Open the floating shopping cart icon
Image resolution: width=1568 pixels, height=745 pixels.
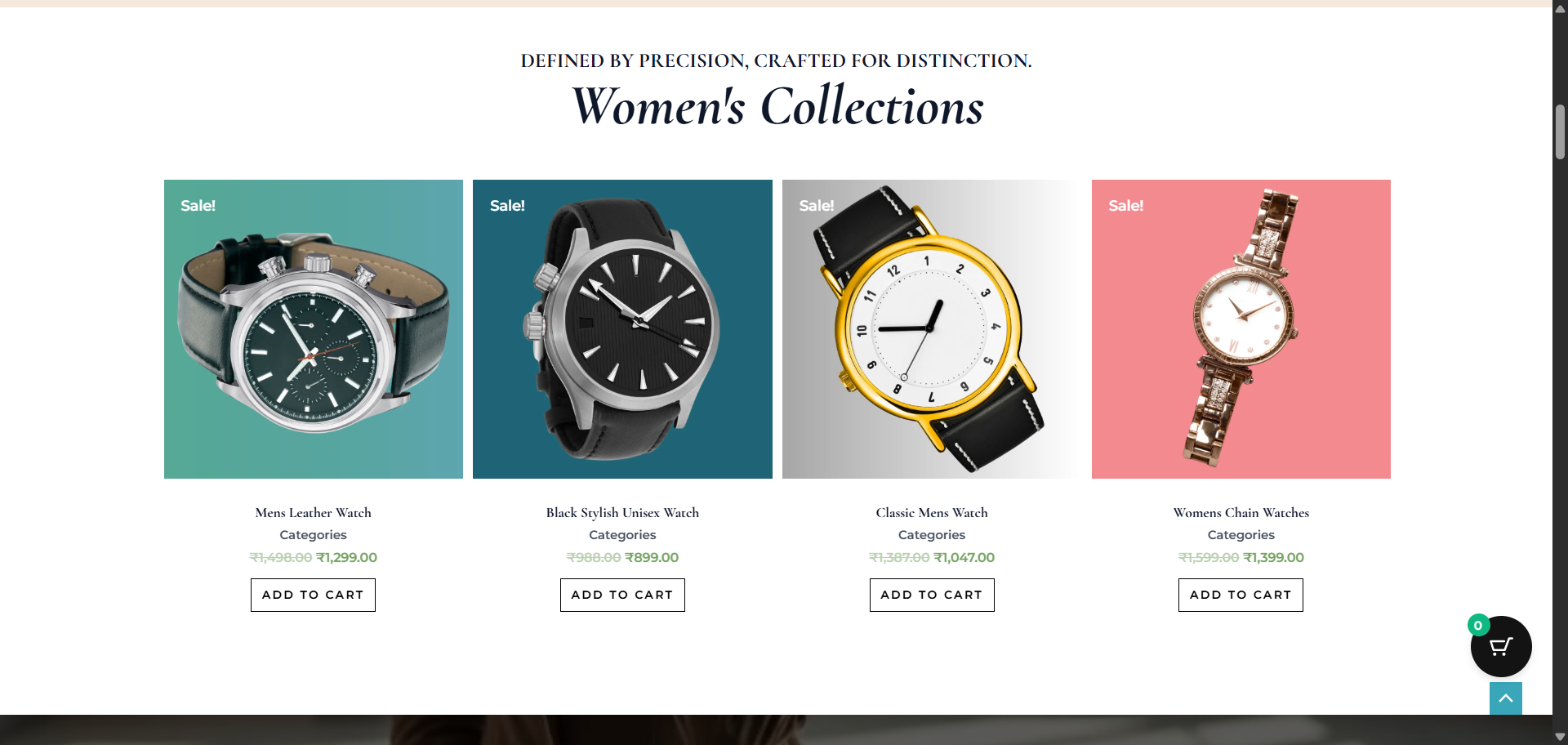click(1500, 647)
